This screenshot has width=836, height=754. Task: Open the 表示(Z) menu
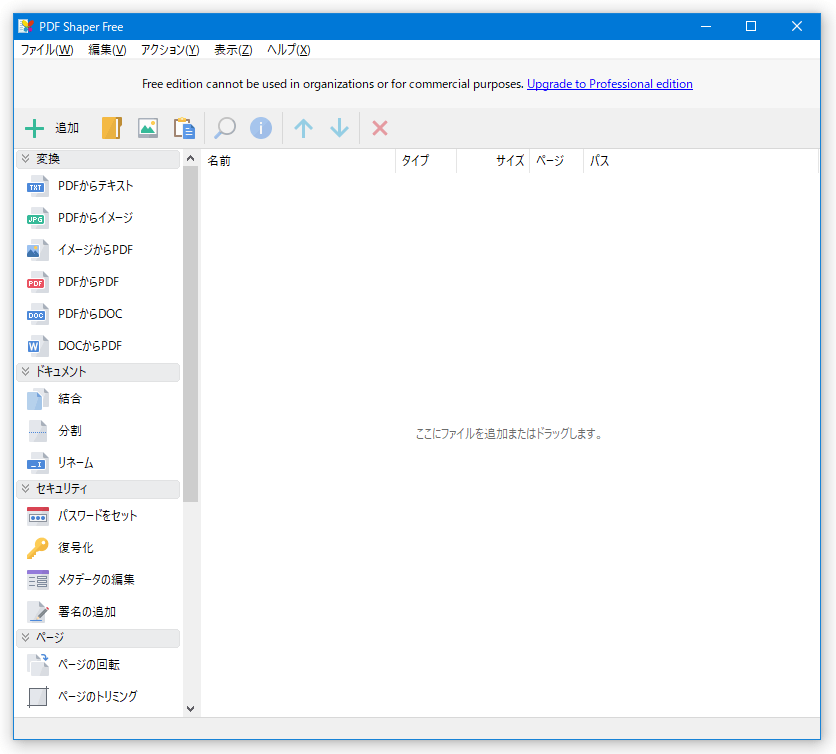click(233, 50)
